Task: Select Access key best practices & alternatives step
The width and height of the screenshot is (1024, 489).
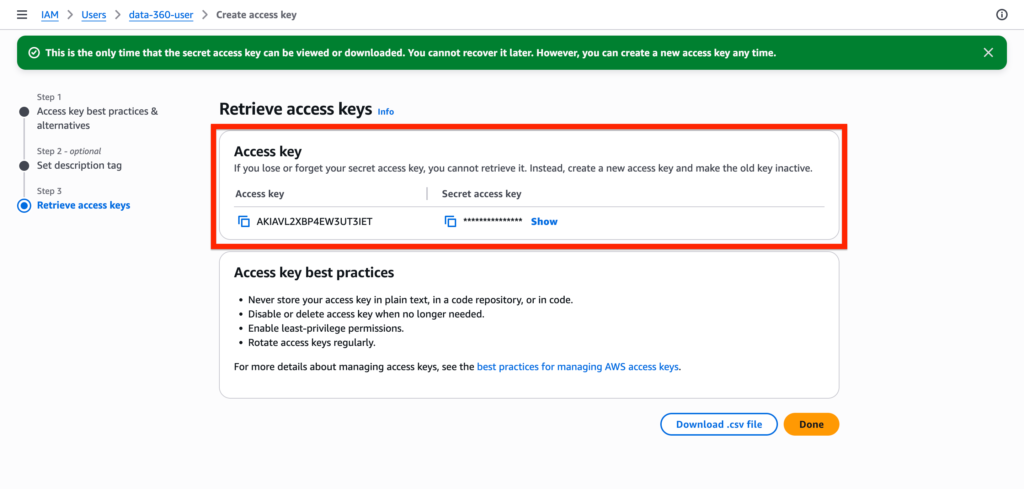Action: pos(97,118)
